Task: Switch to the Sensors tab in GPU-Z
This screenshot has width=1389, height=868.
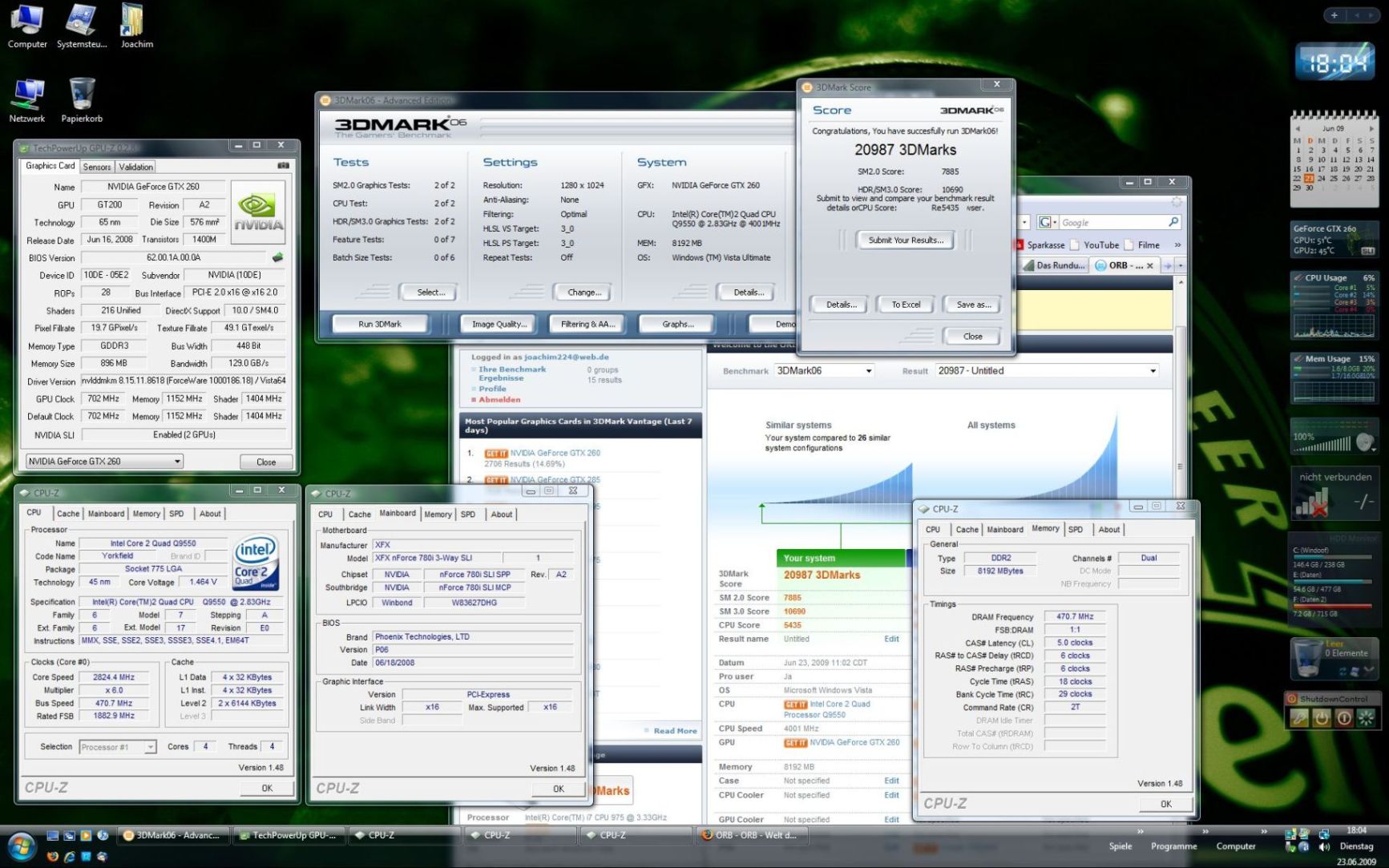Action: 97,167
